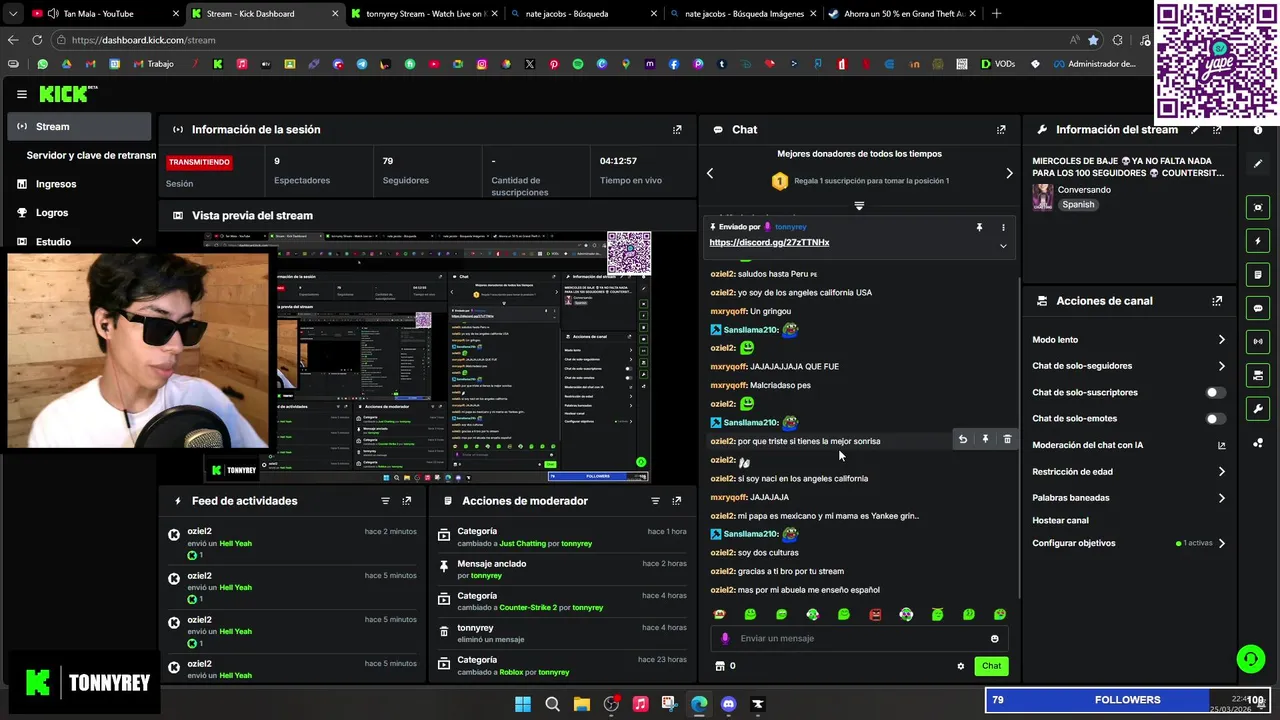1280x720 pixels.
Task: Switch to tonnyrey Stream browser tab
Action: [424, 14]
